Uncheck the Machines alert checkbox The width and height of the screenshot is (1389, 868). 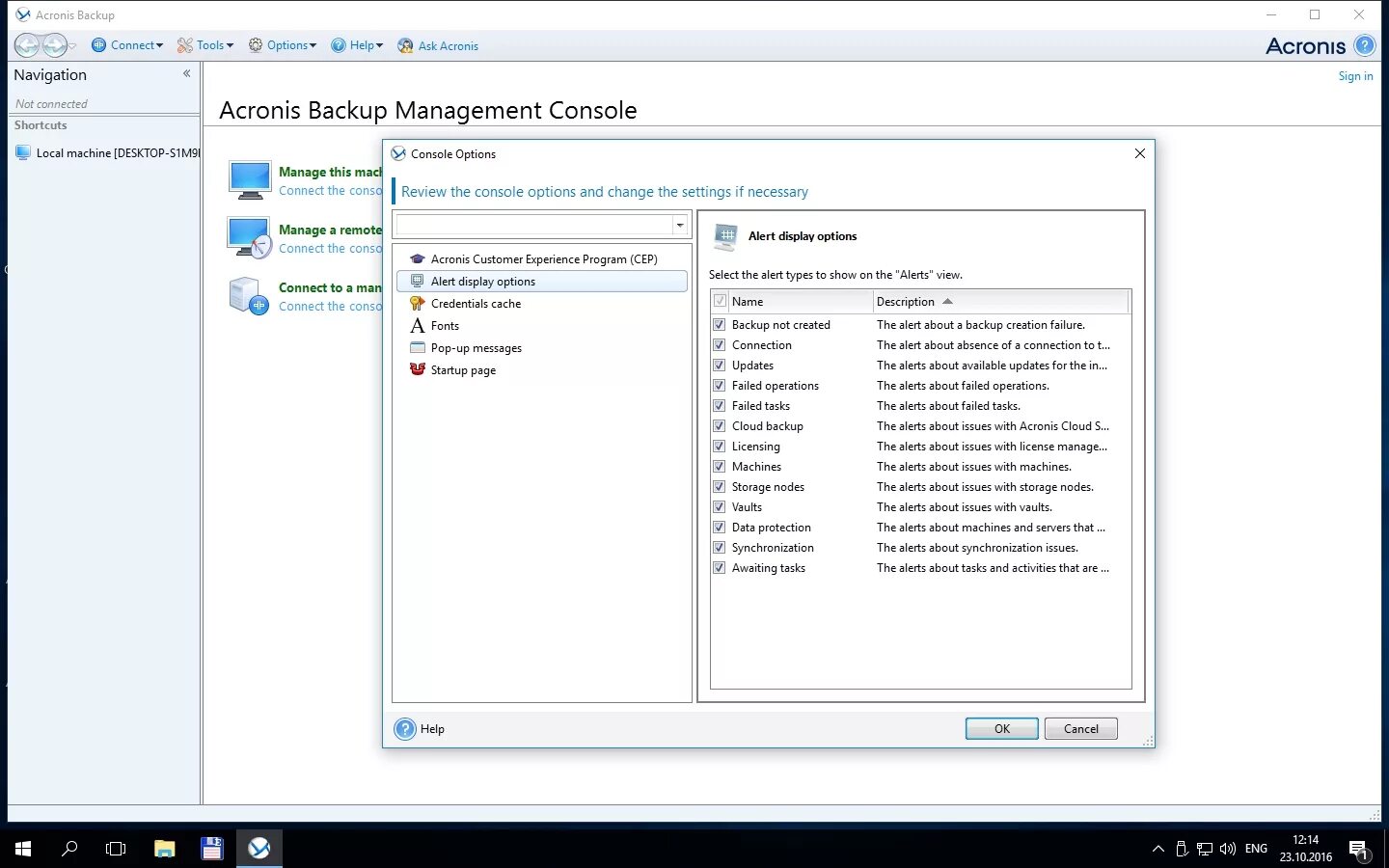pyautogui.click(x=720, y=466)
